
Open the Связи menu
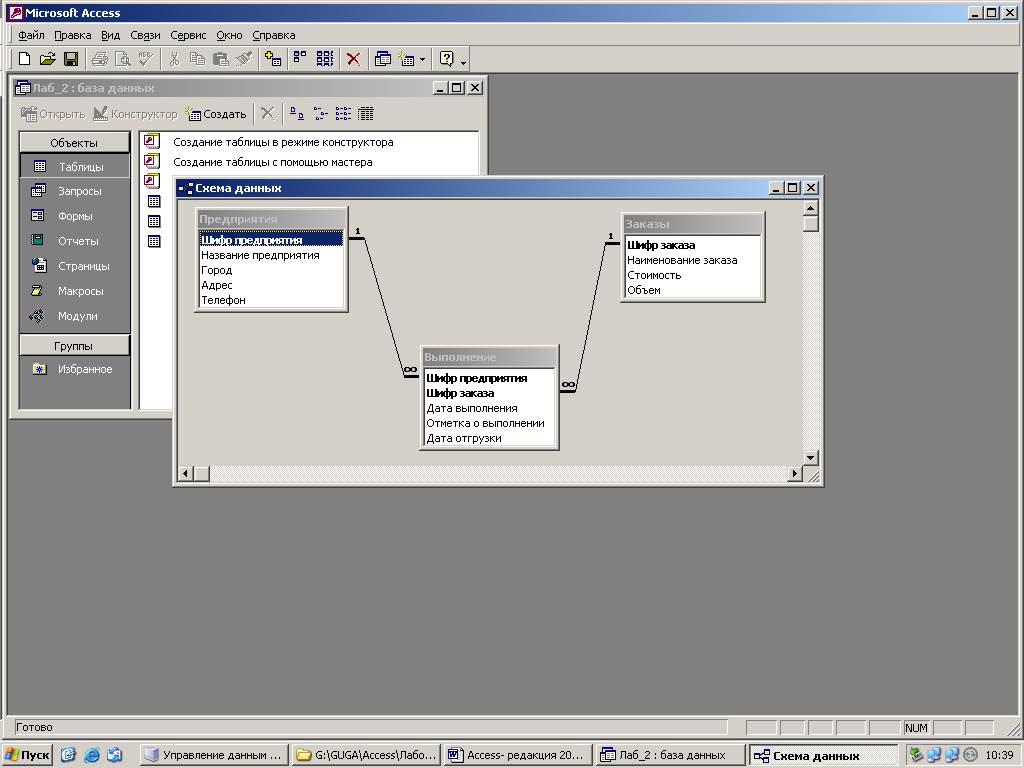[x=145, y=35]
